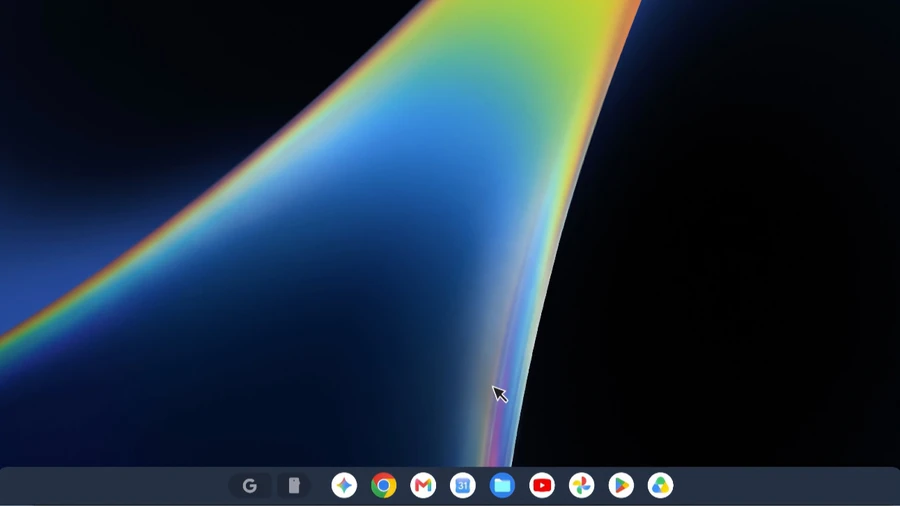Launch Gemini from the shelf
The height and width of the screenshot is (506, 900).
click(344, 485)
